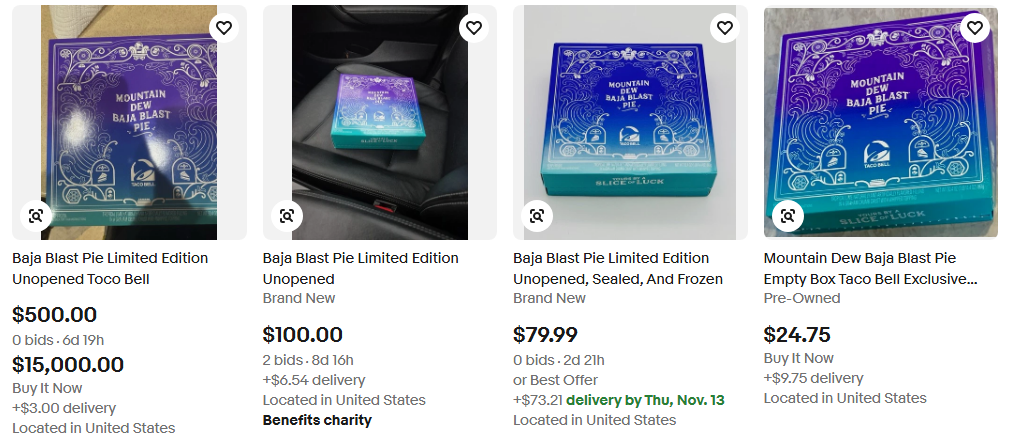Search similar items for $79.99 listing photo
Viewport: 1013px width, 439px height.
click(x=537, y=216)
